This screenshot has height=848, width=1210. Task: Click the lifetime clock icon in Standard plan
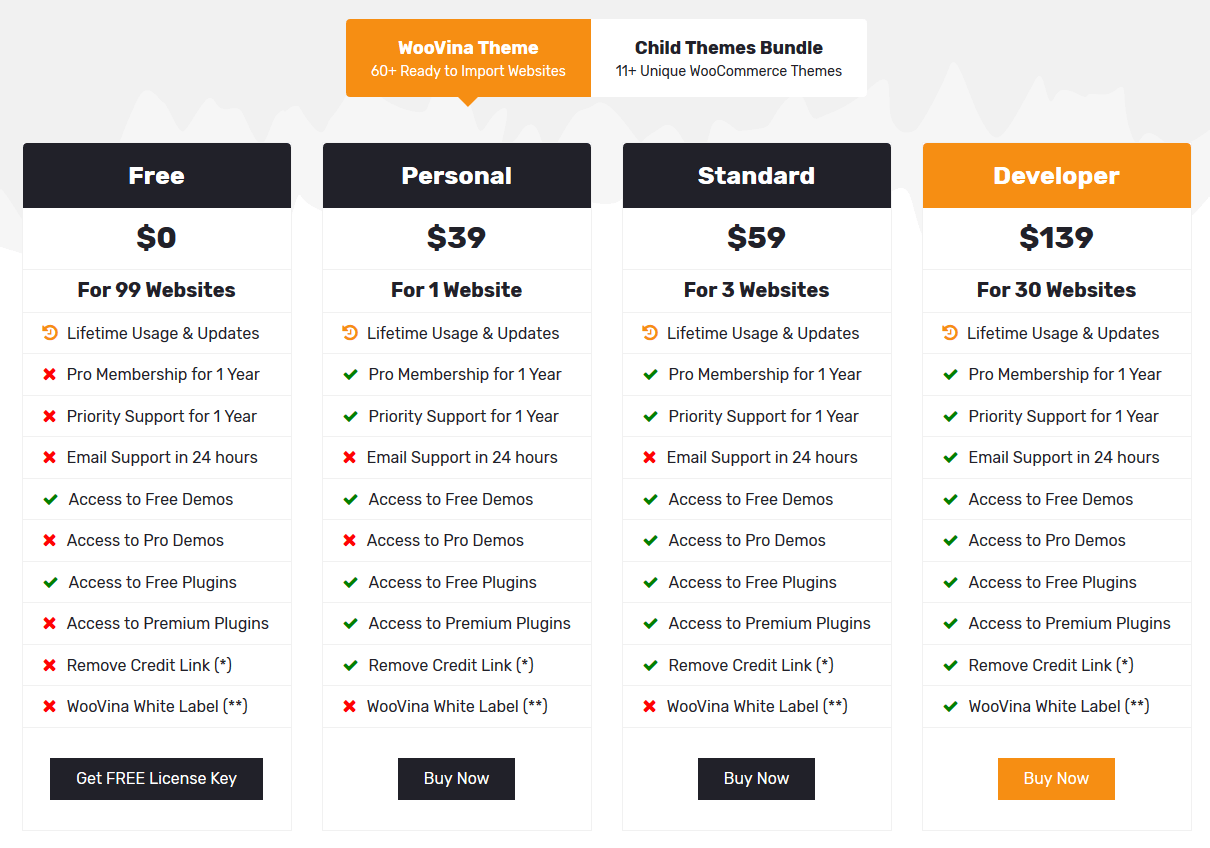click(x=650, y=333)
